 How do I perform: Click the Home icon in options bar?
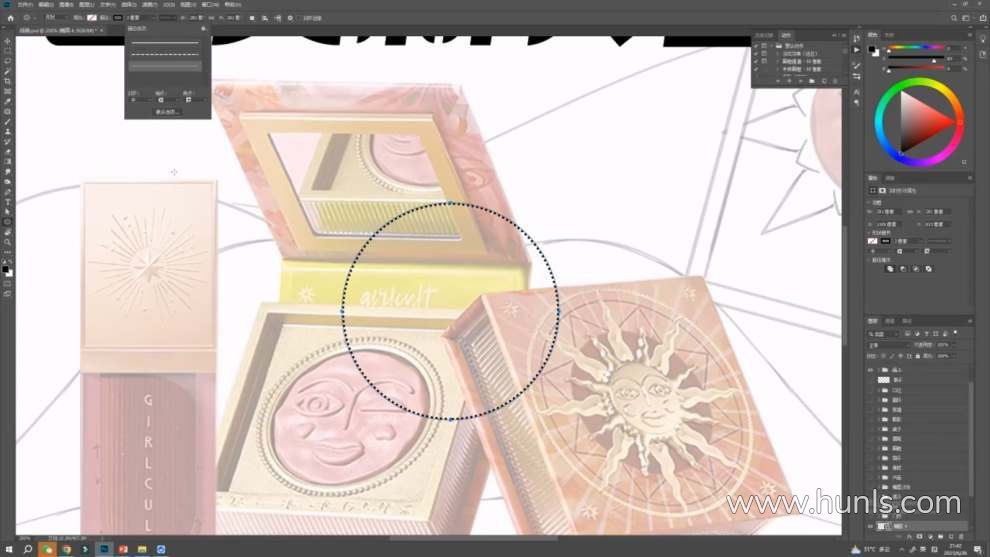point(11,18)
